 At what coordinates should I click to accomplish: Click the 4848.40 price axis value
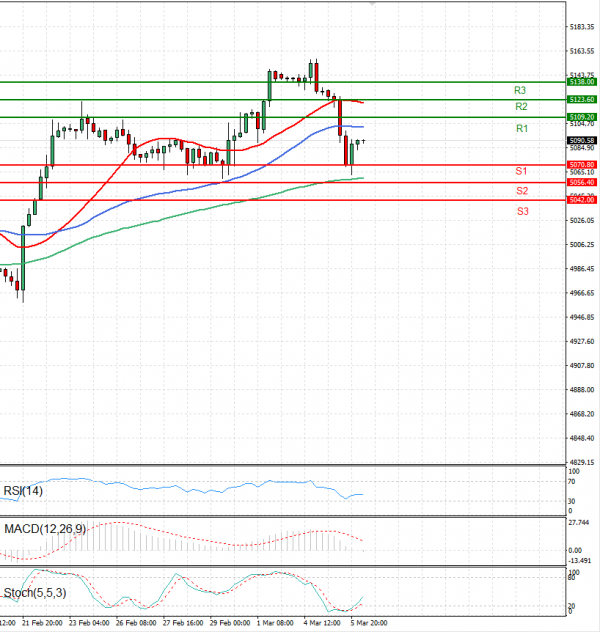pyautogui.click(x=582, y=438)
